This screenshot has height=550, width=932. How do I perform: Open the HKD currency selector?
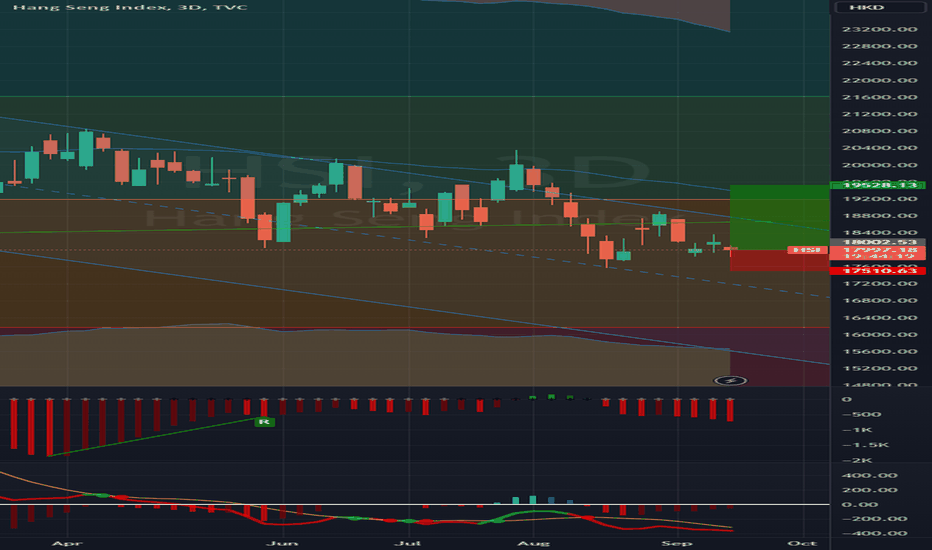click(880, 7)
